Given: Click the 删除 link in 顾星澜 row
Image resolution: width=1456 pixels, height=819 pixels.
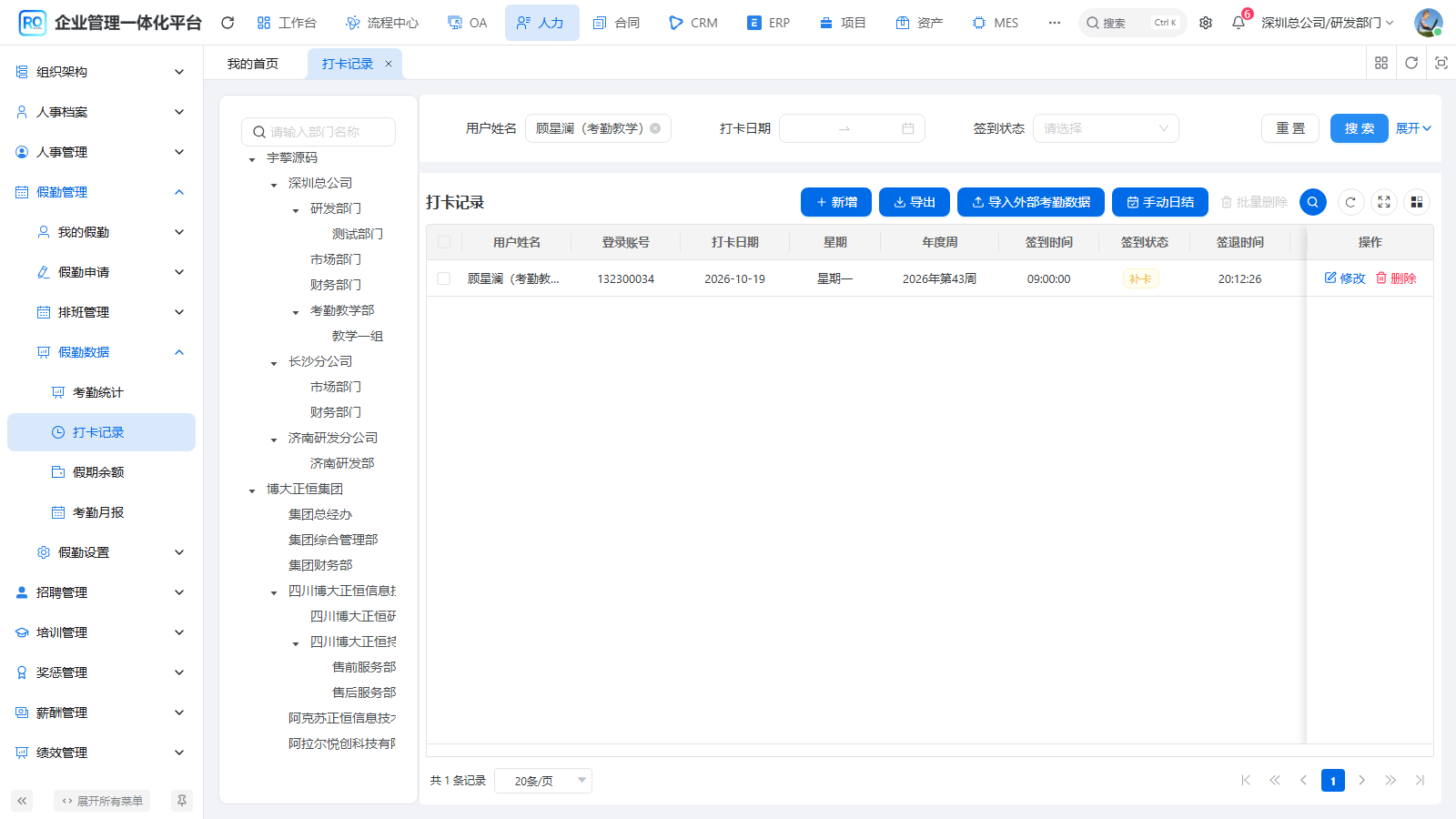Looking at the screenshot, I should 1396,278.
